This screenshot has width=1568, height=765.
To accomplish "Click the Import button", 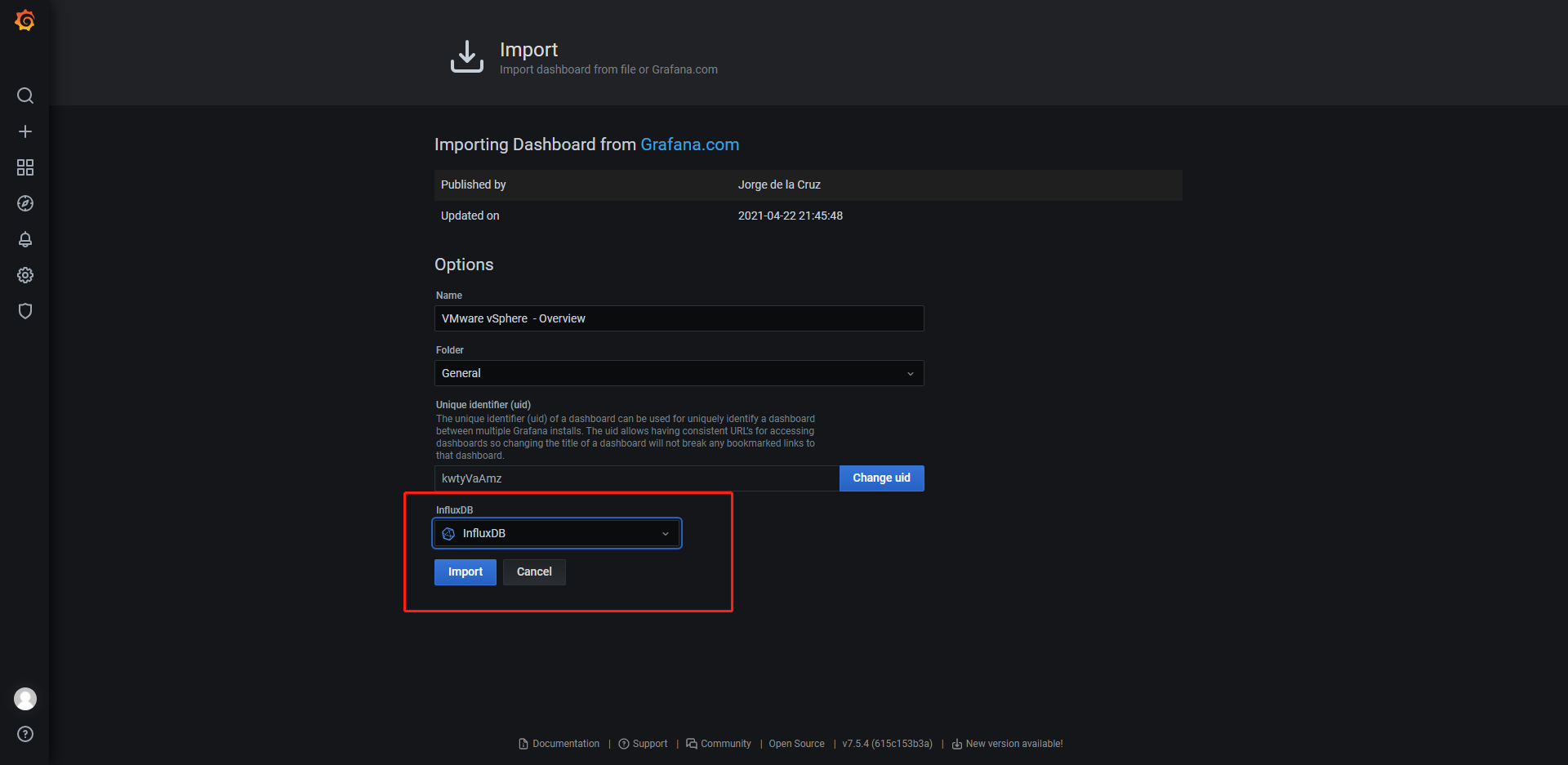I will click(x=465, y=572).
